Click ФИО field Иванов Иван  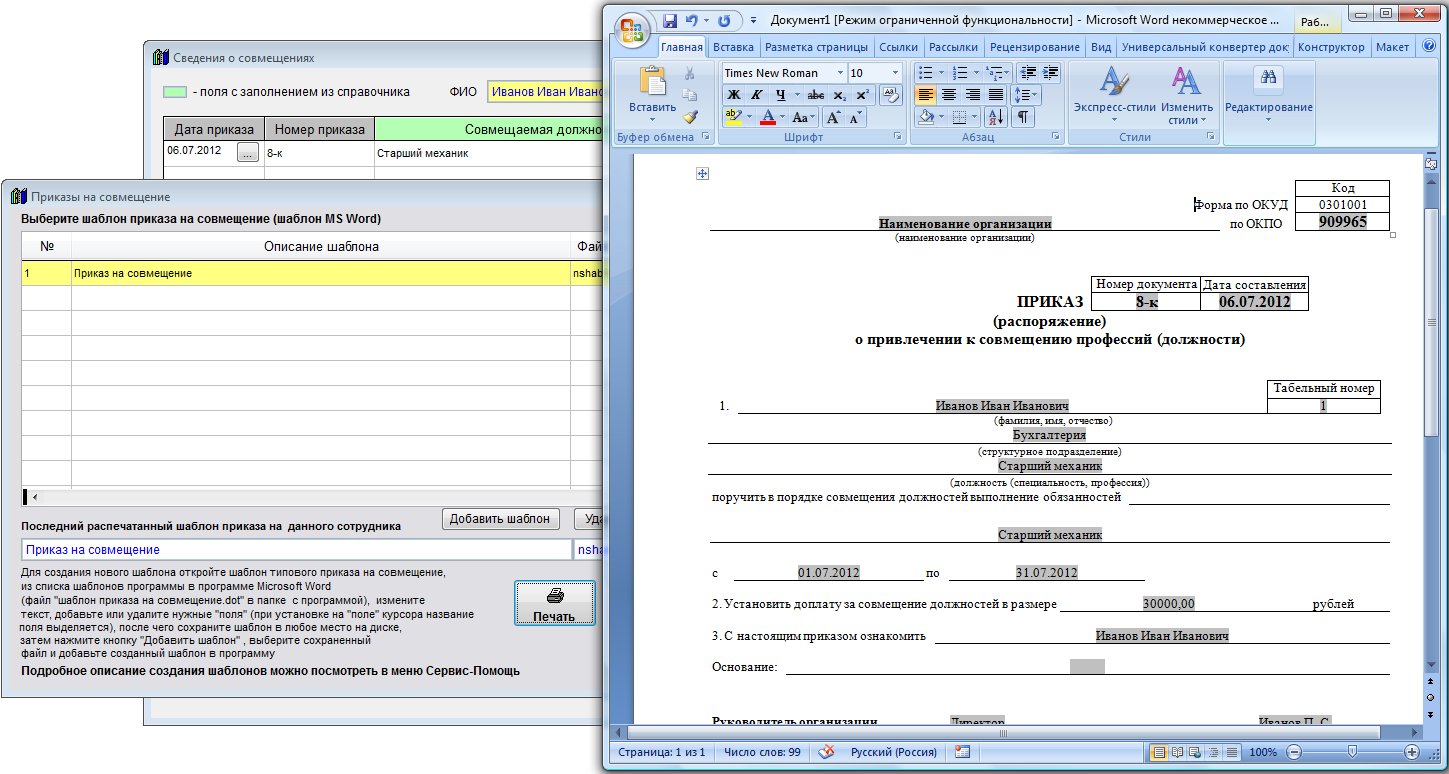pyautogui.click(x=547, y=92)
